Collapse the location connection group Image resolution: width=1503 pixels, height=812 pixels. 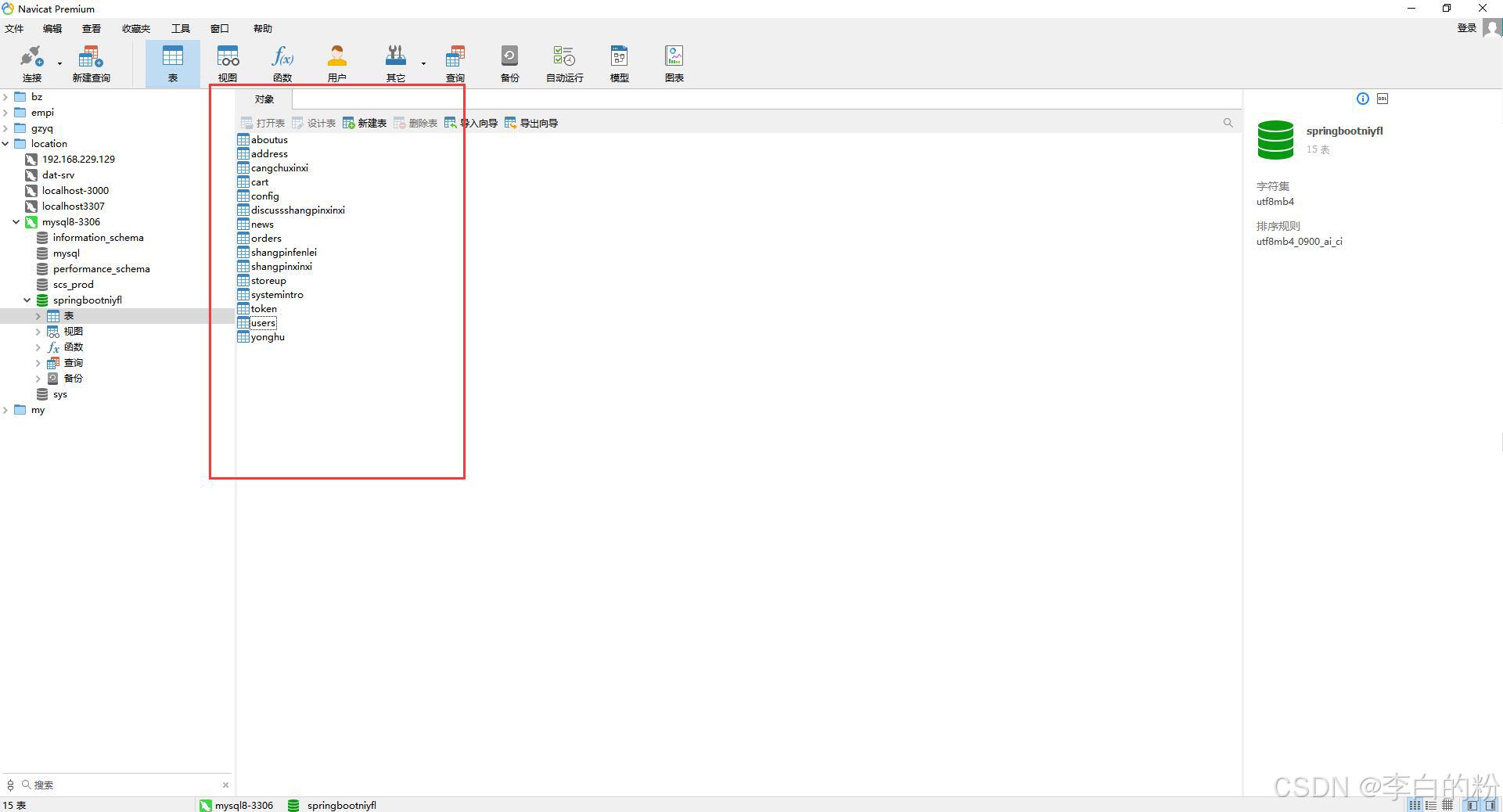[5, 144]
